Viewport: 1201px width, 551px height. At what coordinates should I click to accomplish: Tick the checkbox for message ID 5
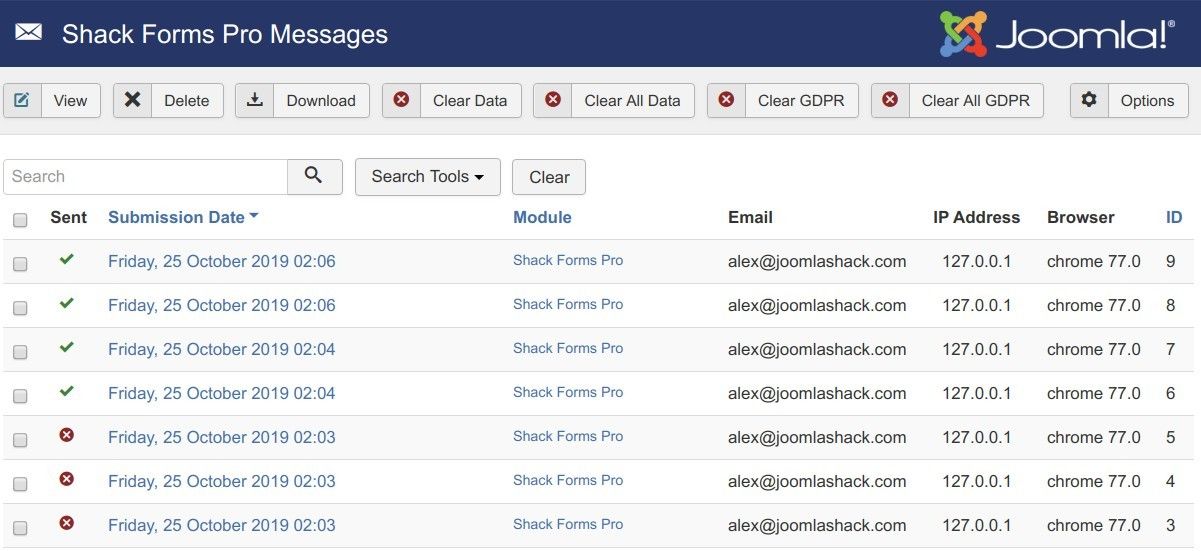pyautogui.click(x=20, y=440)
